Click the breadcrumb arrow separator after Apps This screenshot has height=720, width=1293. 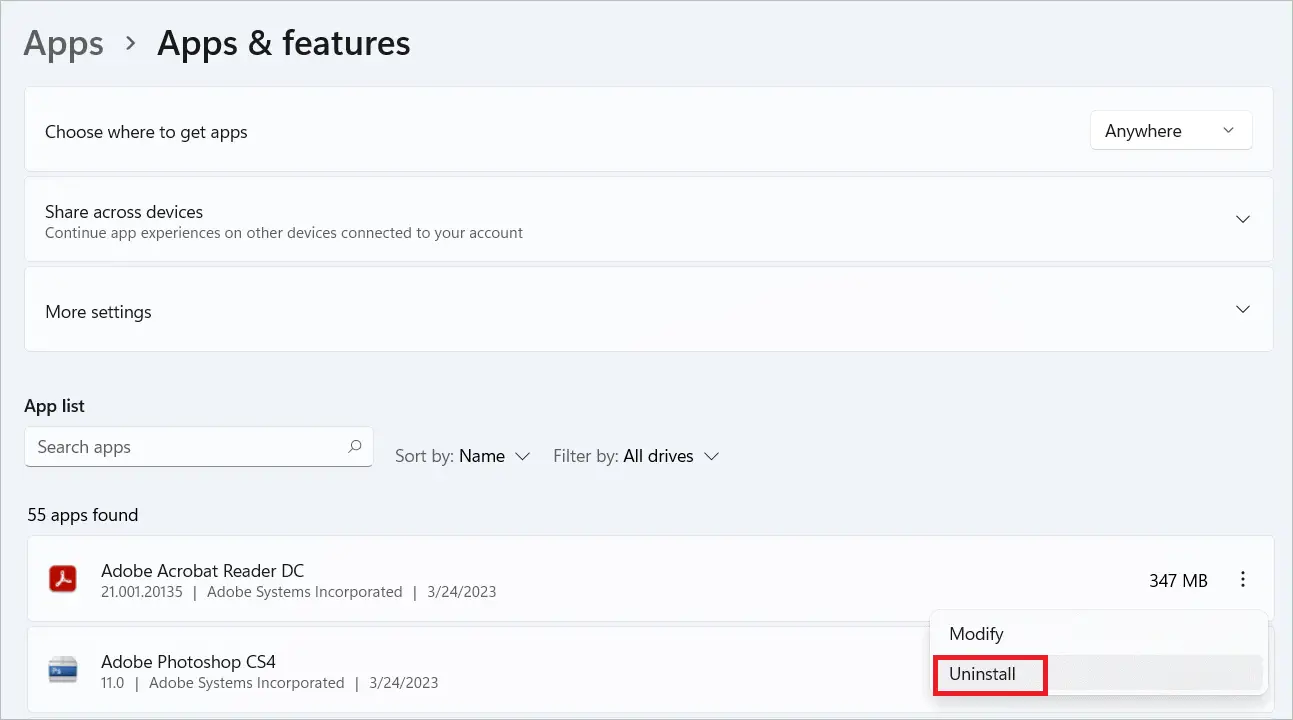[130, 43]
